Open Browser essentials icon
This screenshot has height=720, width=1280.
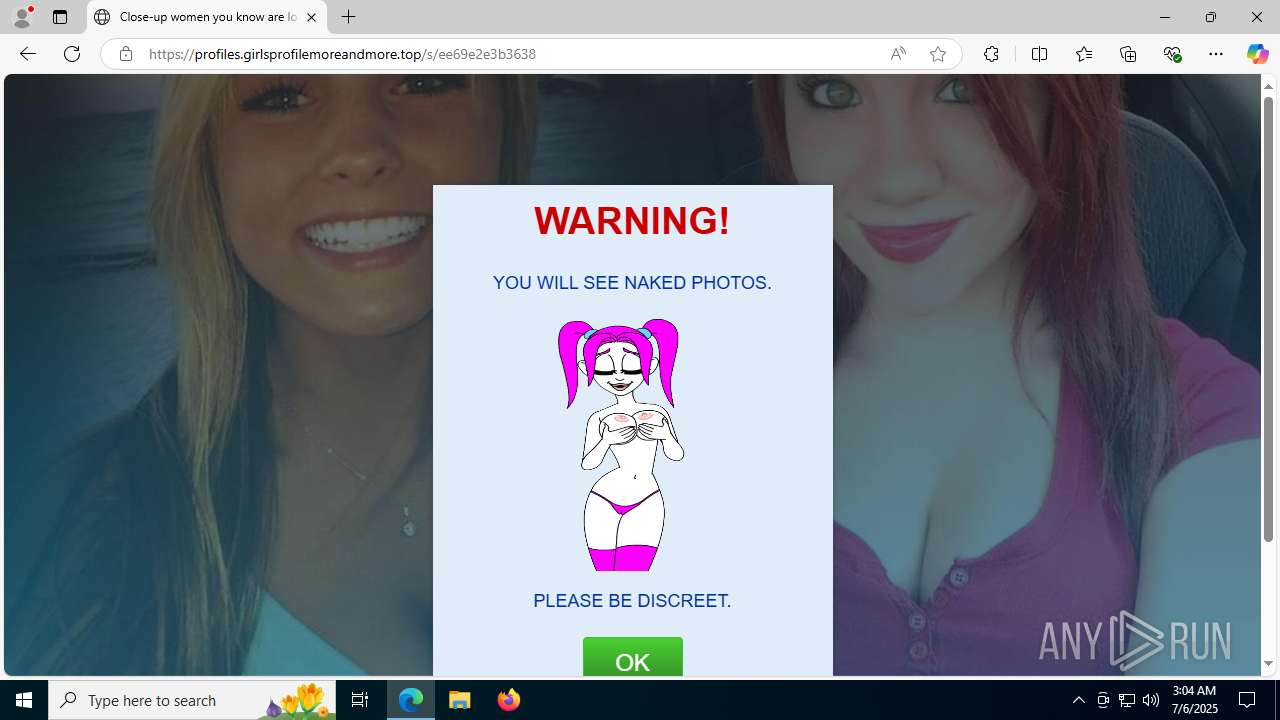1172,54
